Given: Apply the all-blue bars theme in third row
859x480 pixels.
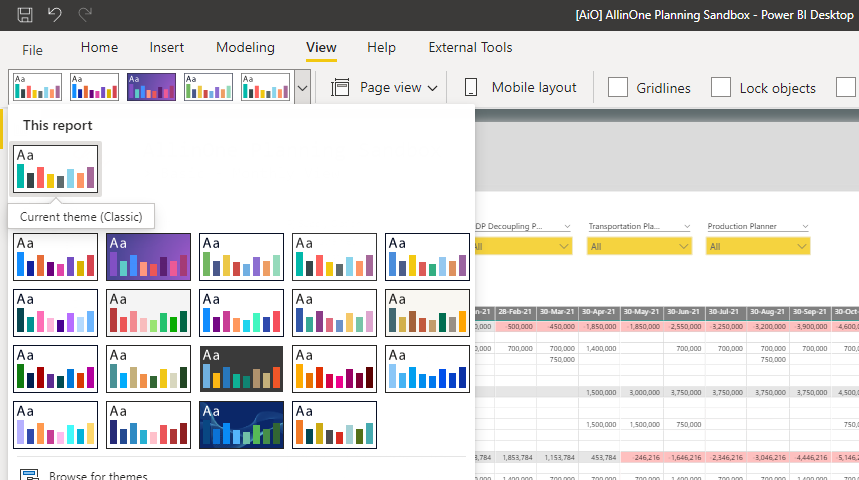Looking at the screenshot, I should click(x=427, y=369).
